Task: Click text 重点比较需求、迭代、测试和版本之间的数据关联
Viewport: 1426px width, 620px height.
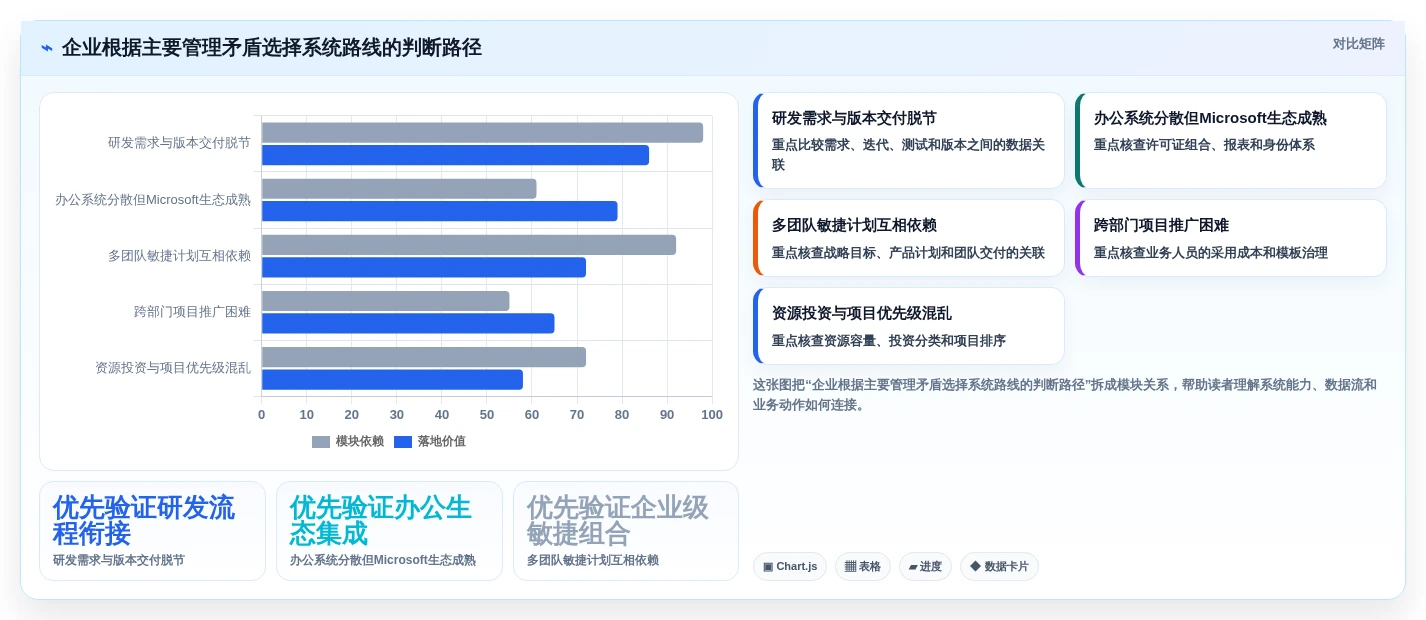Action: point(908,155)
